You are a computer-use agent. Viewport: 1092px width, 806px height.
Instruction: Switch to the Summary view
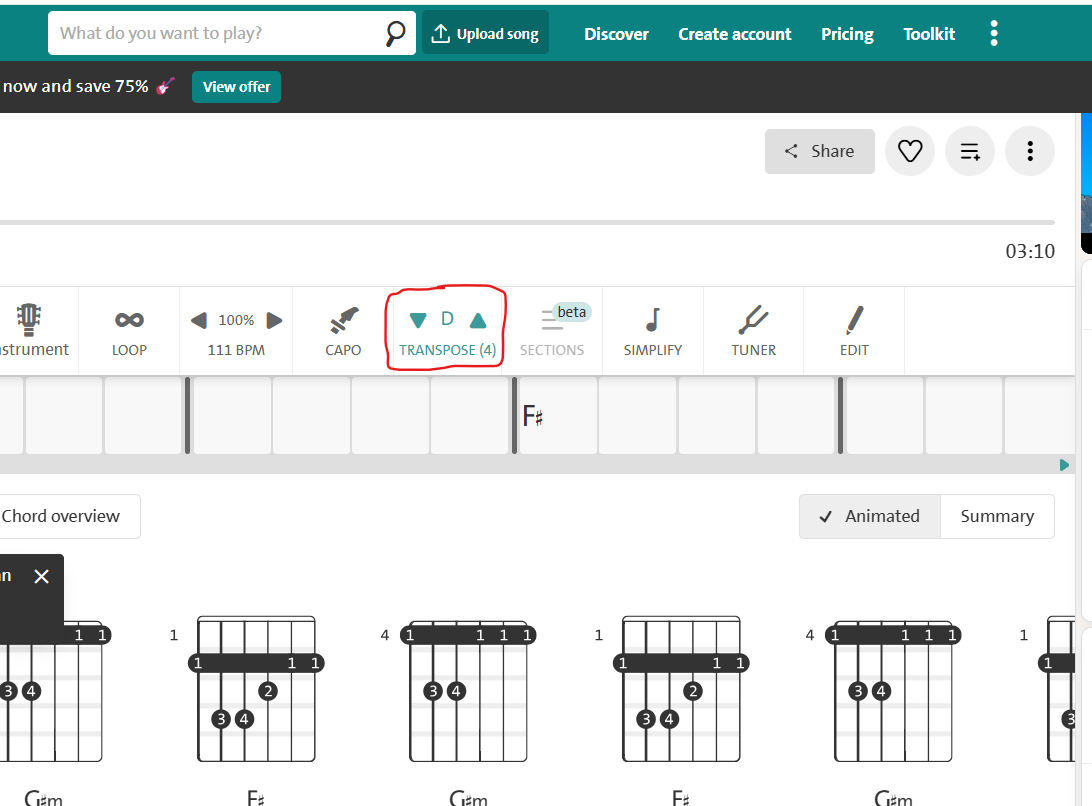pos(996,516)
